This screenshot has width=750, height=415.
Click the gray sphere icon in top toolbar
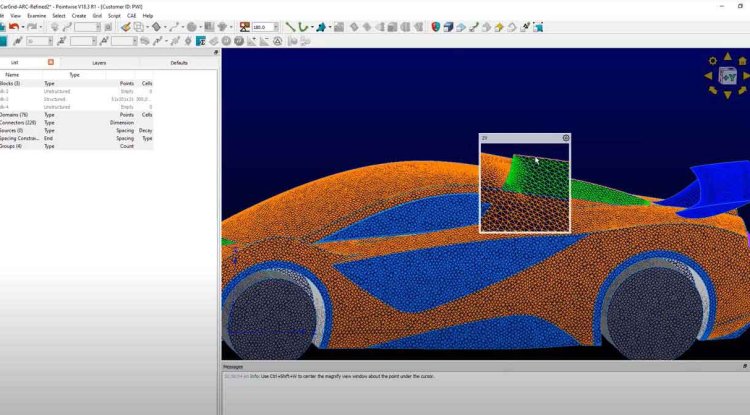point(192,27)
